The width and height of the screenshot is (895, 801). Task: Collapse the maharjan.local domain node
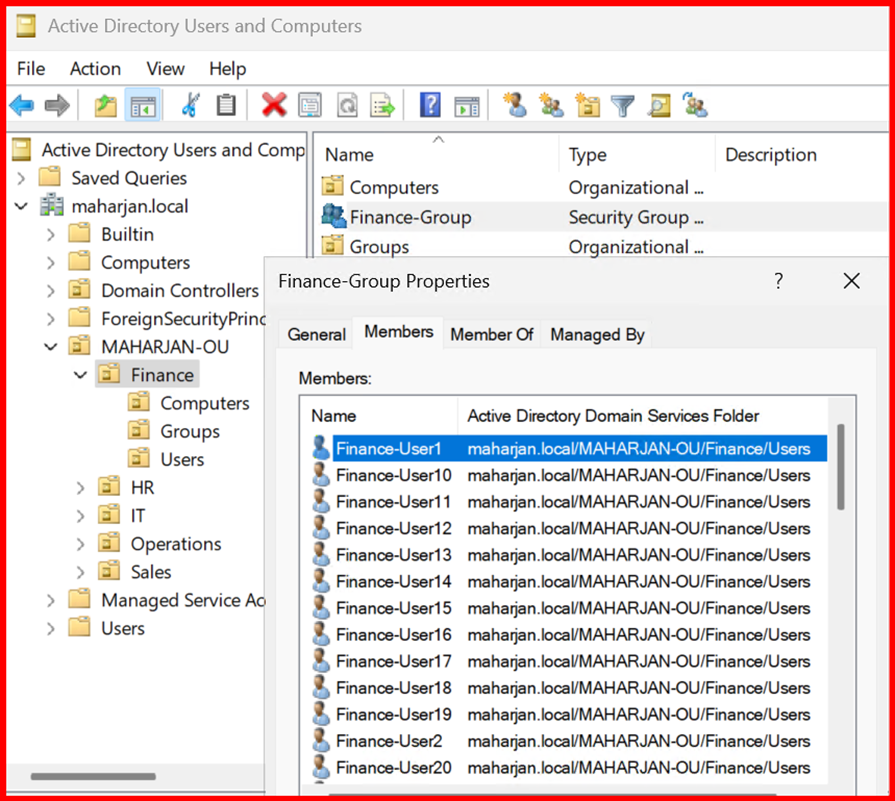pos(22,207)
